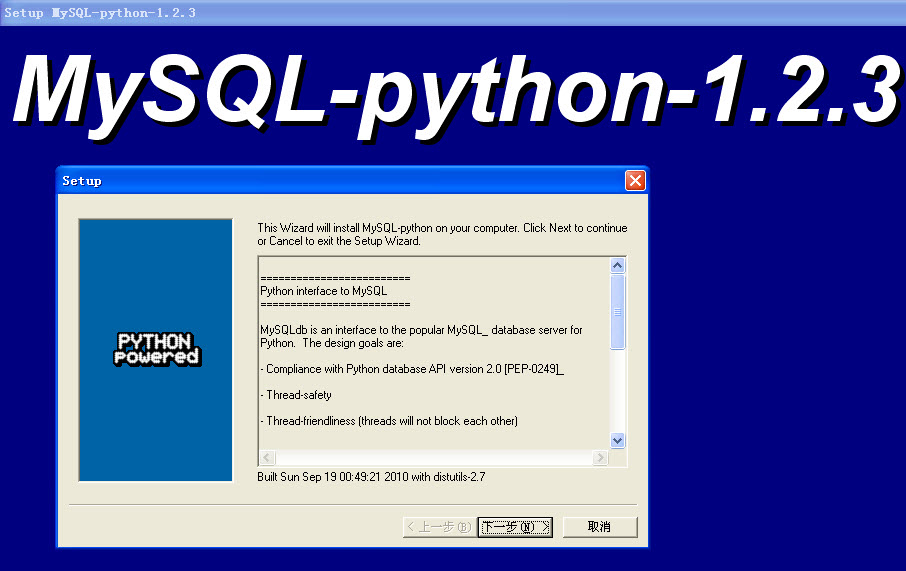The width and height of the screenshot is (906, 571).
Task: Click the 'Built Sun Sep 19' build info text
Action: coord(371,477)
